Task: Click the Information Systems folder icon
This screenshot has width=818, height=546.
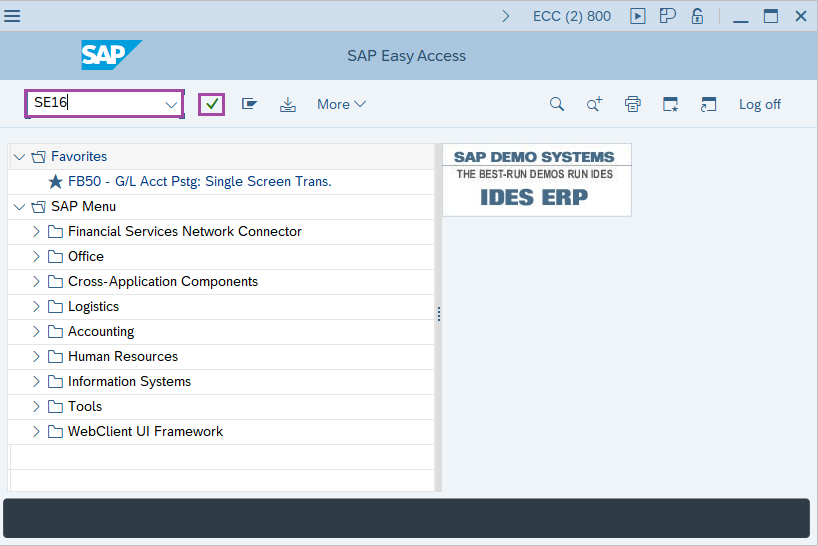Action: [x=55, y=382]
